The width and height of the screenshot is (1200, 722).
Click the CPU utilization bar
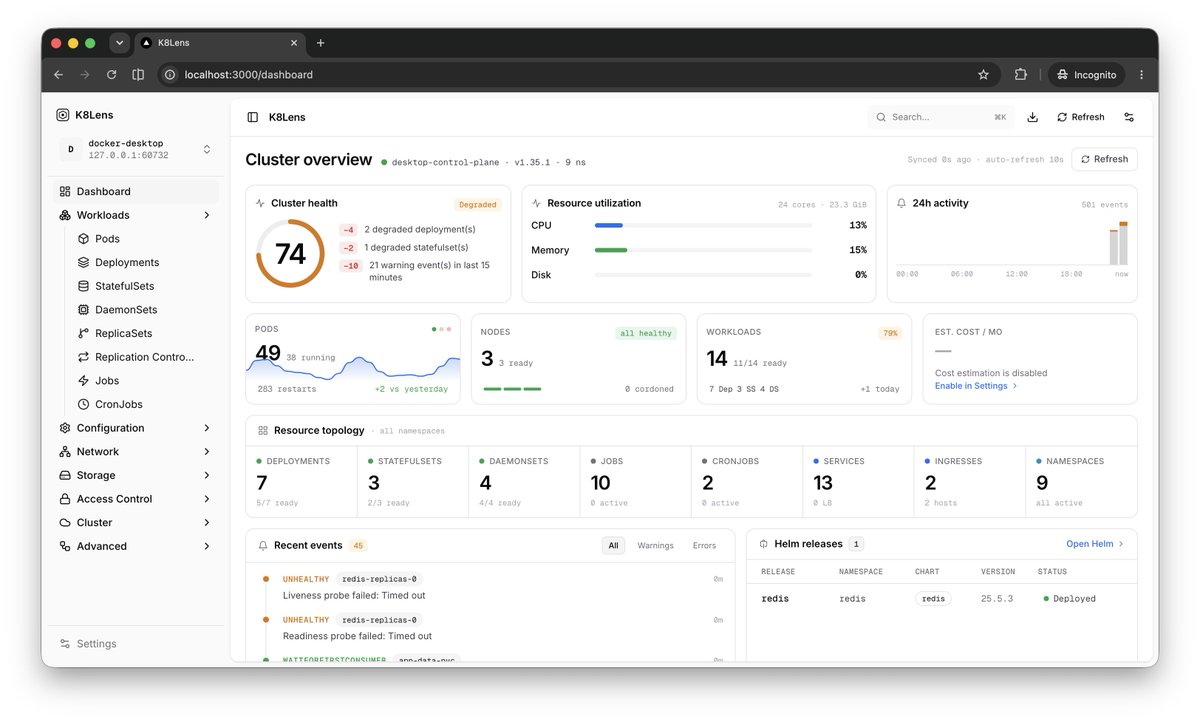point(703,226)
